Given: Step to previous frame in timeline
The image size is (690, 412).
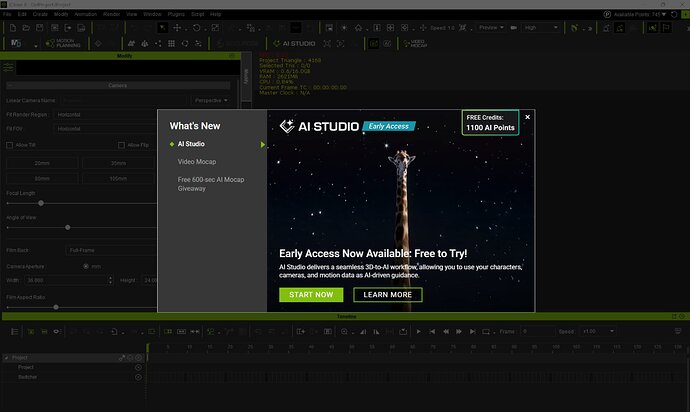Looking at the screenshot, I should tap(446, 331).
